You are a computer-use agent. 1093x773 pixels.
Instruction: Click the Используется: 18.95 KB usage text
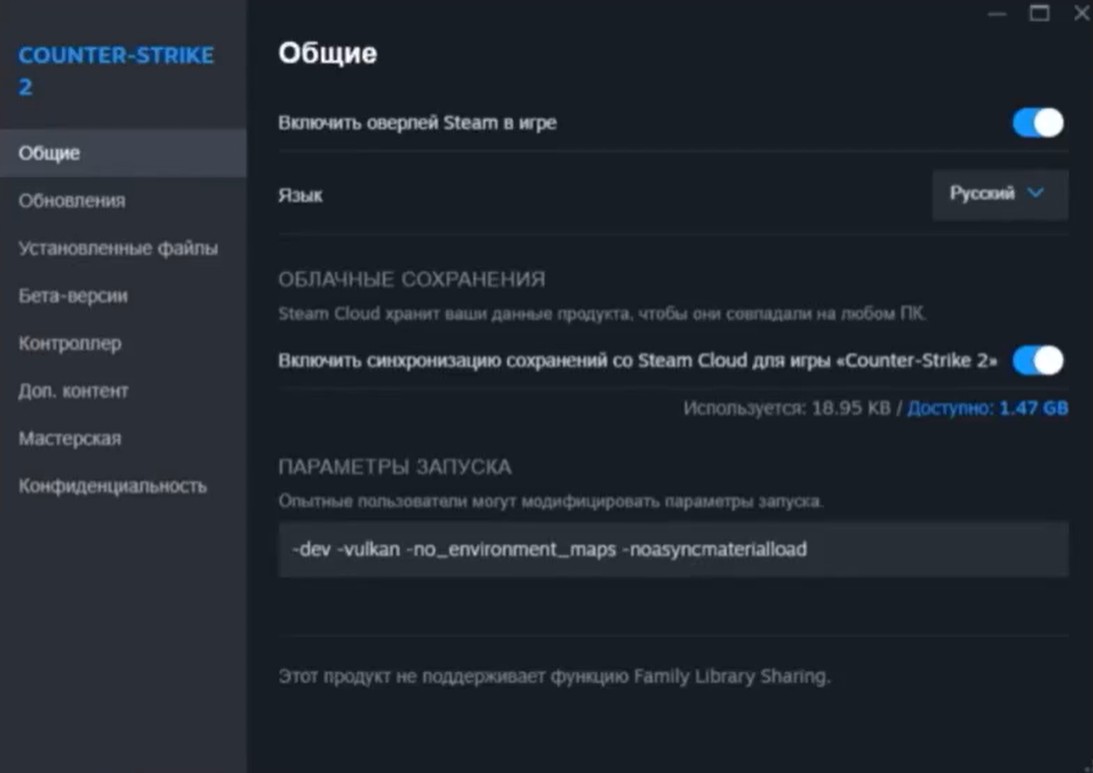788,408
